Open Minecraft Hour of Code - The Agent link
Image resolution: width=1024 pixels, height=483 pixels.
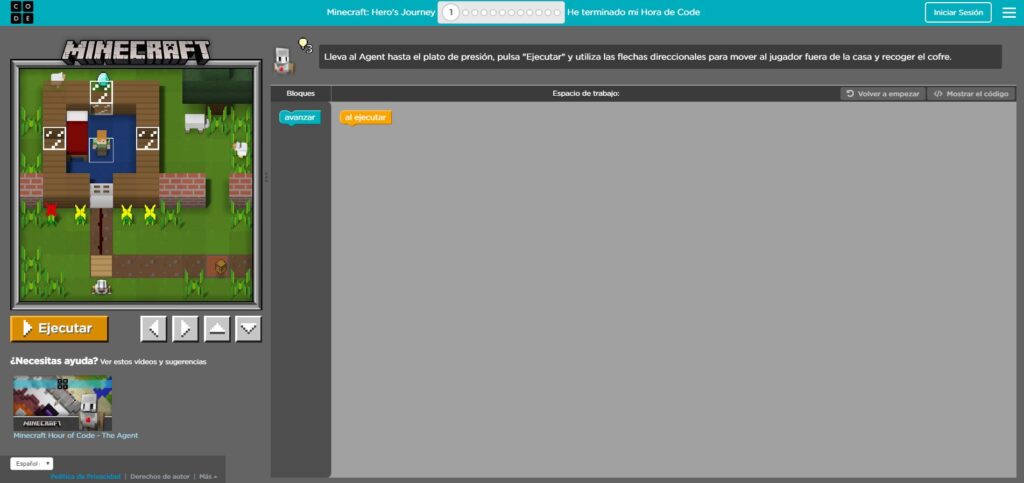(x=76, y=435)
